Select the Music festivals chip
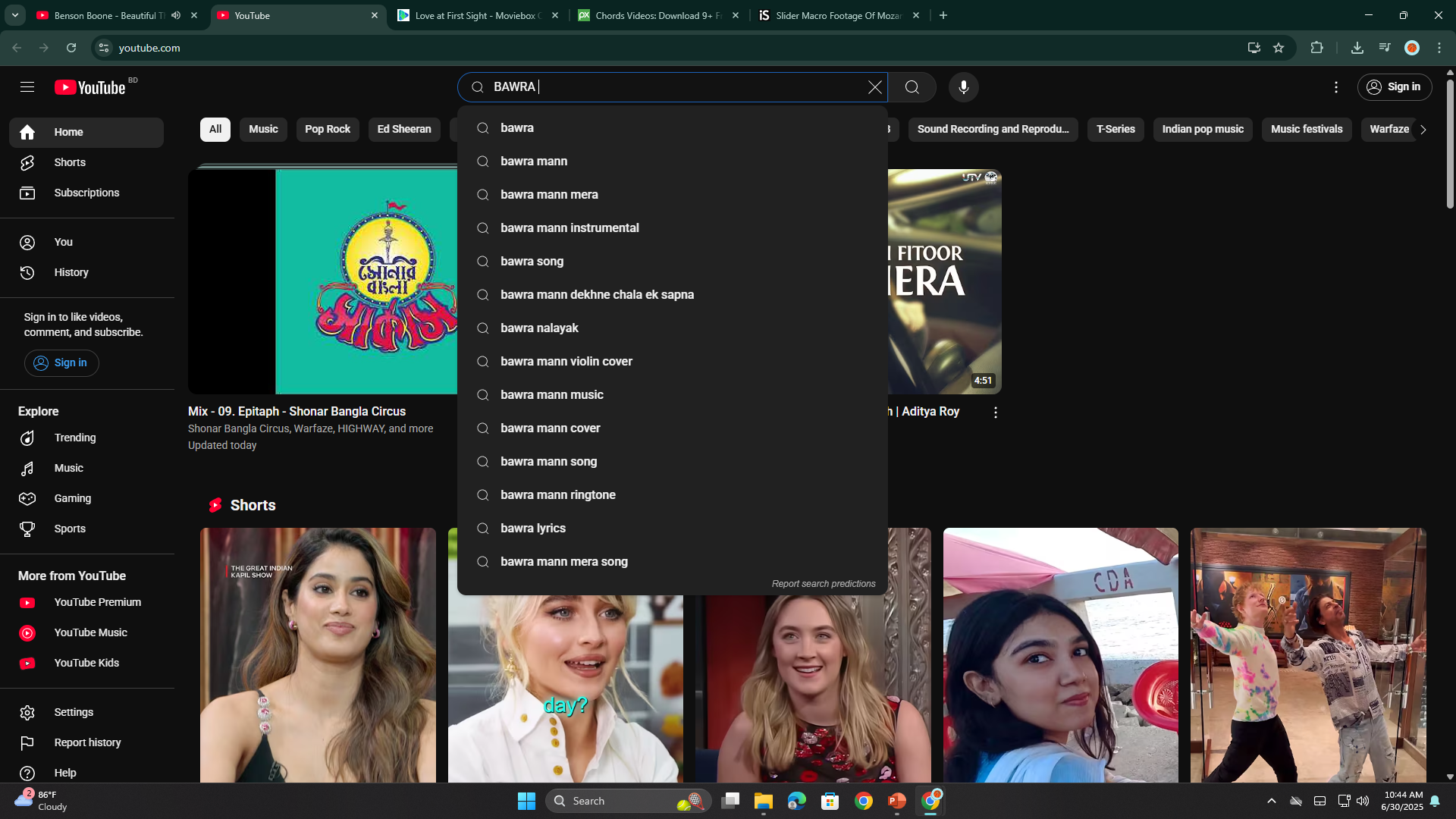 [x=1307, y=130]
